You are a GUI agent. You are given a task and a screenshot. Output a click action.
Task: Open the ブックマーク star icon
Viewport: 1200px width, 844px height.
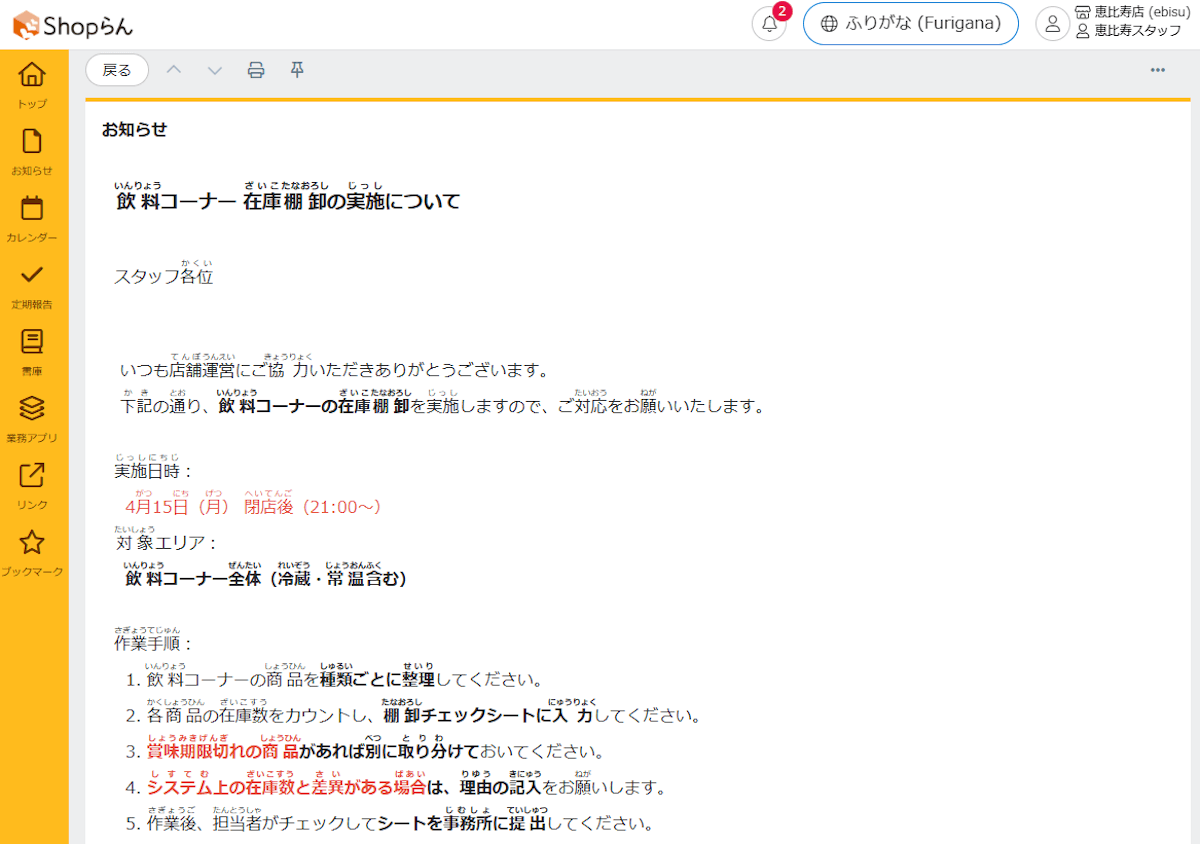click(x=32, y=543)
